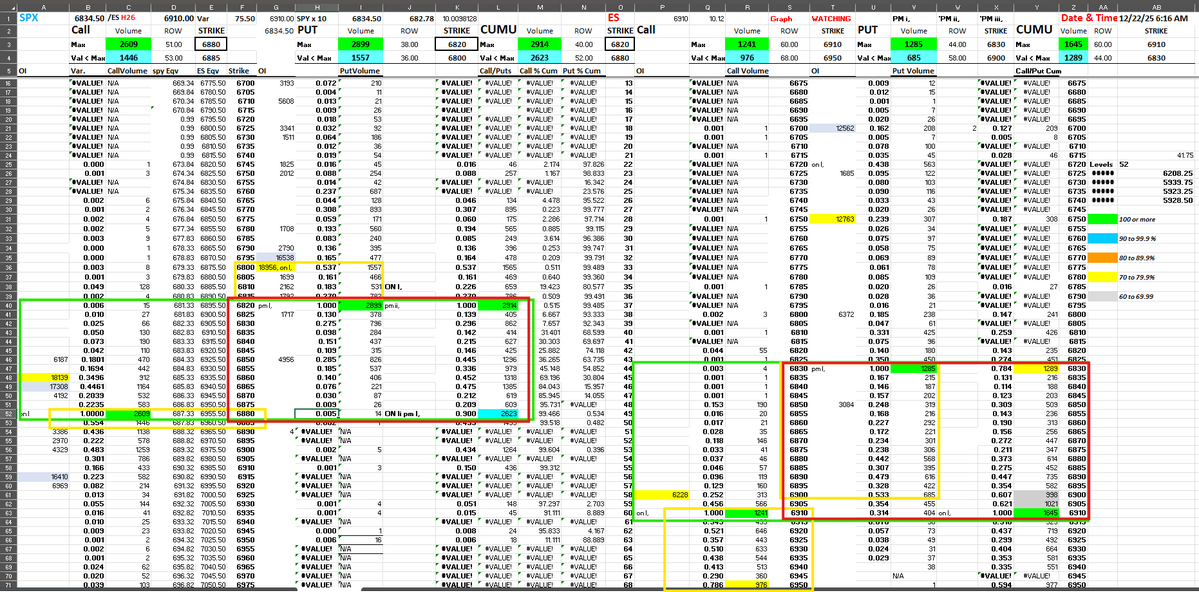Select the red 'Date & Time' cell
The image size is (1199, 592).
point(1089,16)
